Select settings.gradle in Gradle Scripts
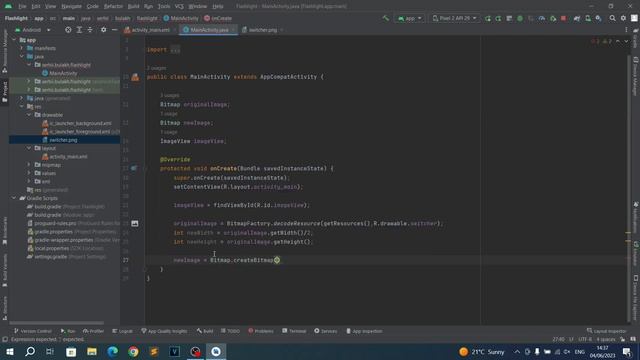Viewport: 640px width, 360px height. [x=66, y=257]
